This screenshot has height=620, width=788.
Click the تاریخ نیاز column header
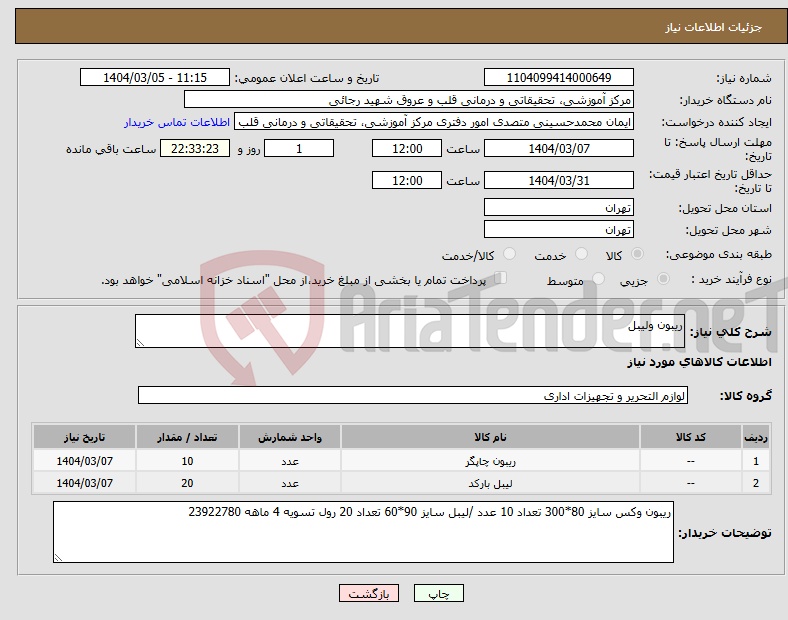(84, 437)
